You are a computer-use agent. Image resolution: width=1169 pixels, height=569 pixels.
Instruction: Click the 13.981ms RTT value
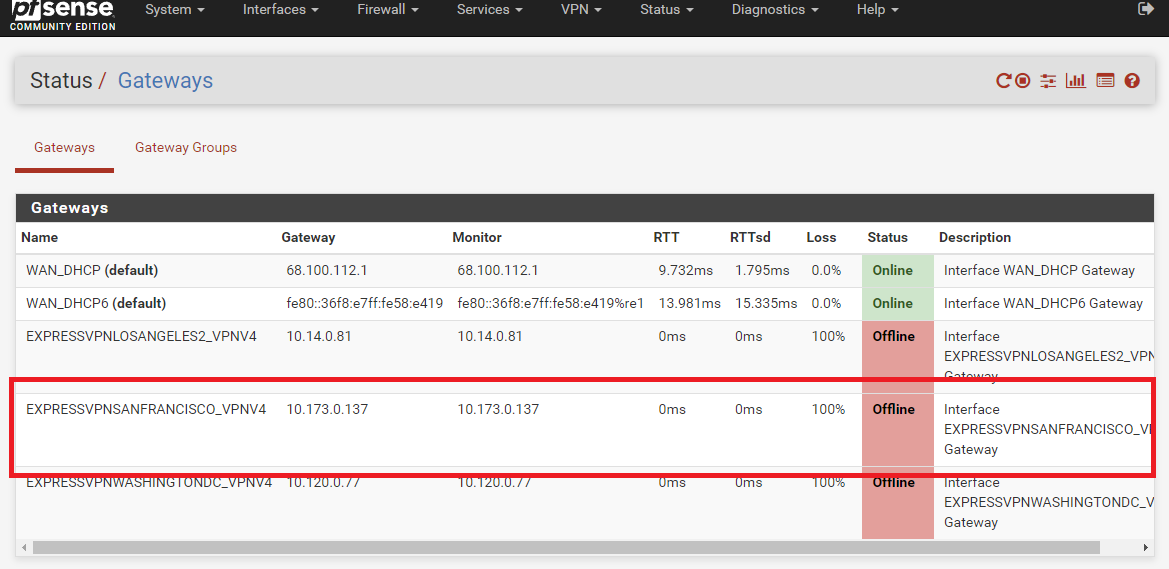coord(690,304)
